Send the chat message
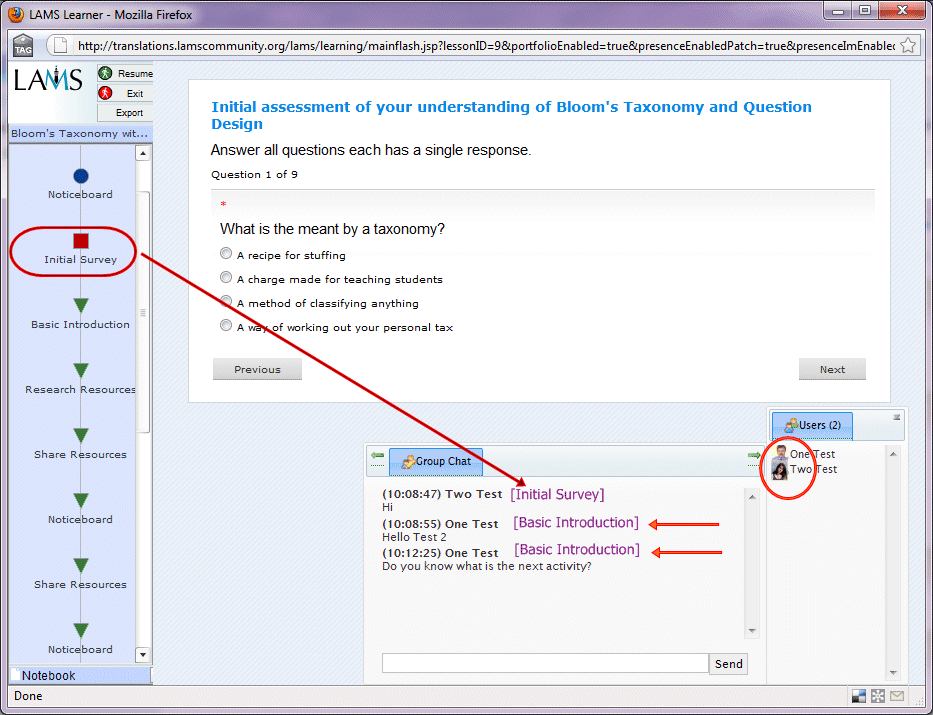The width and height of the screenshot is (933, 715). pyautogui.click(x=728, y=664)
